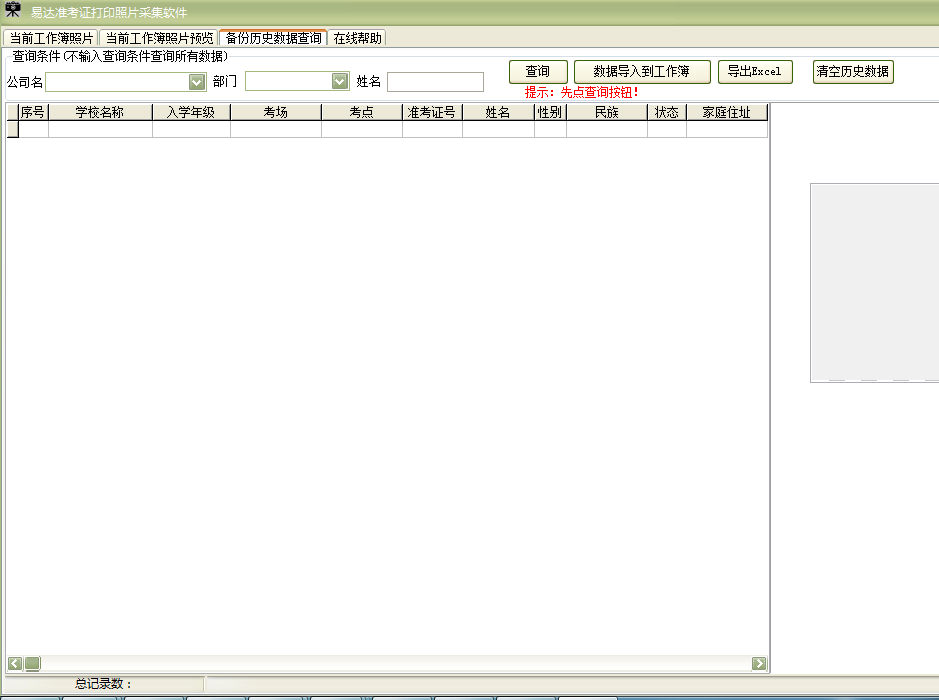Click the 清空历史数据 button

[x=852, y=72]
